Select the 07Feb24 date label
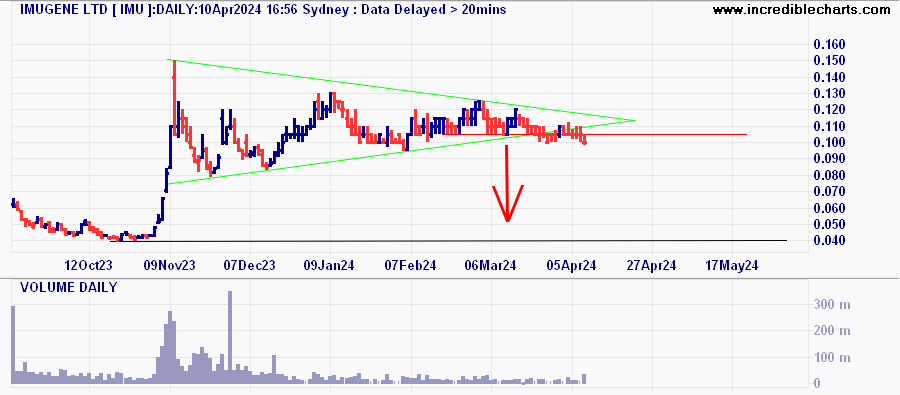 [x=410, y=266]
